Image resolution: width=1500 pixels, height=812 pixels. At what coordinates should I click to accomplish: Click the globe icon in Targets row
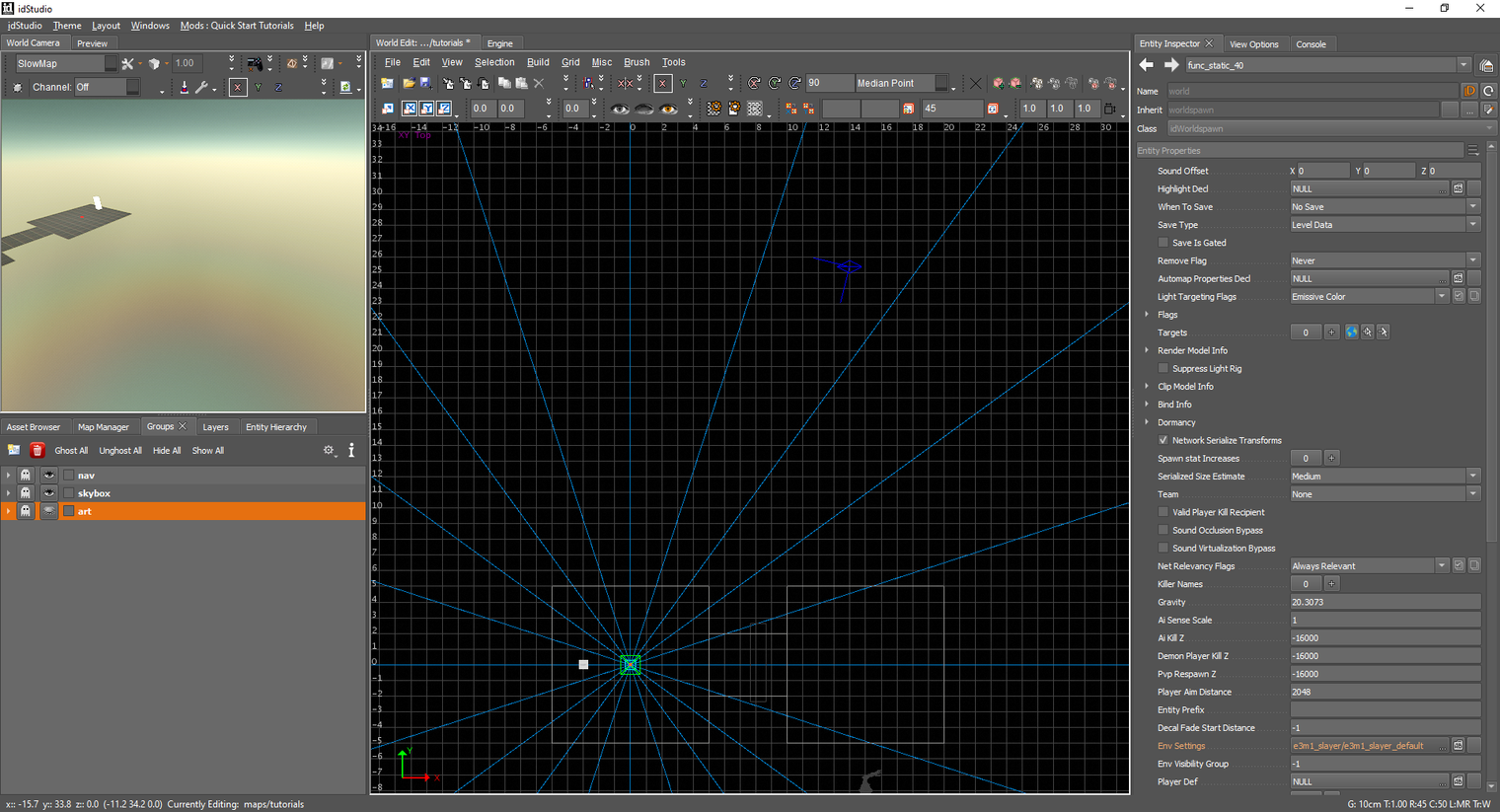(1351, 332)
